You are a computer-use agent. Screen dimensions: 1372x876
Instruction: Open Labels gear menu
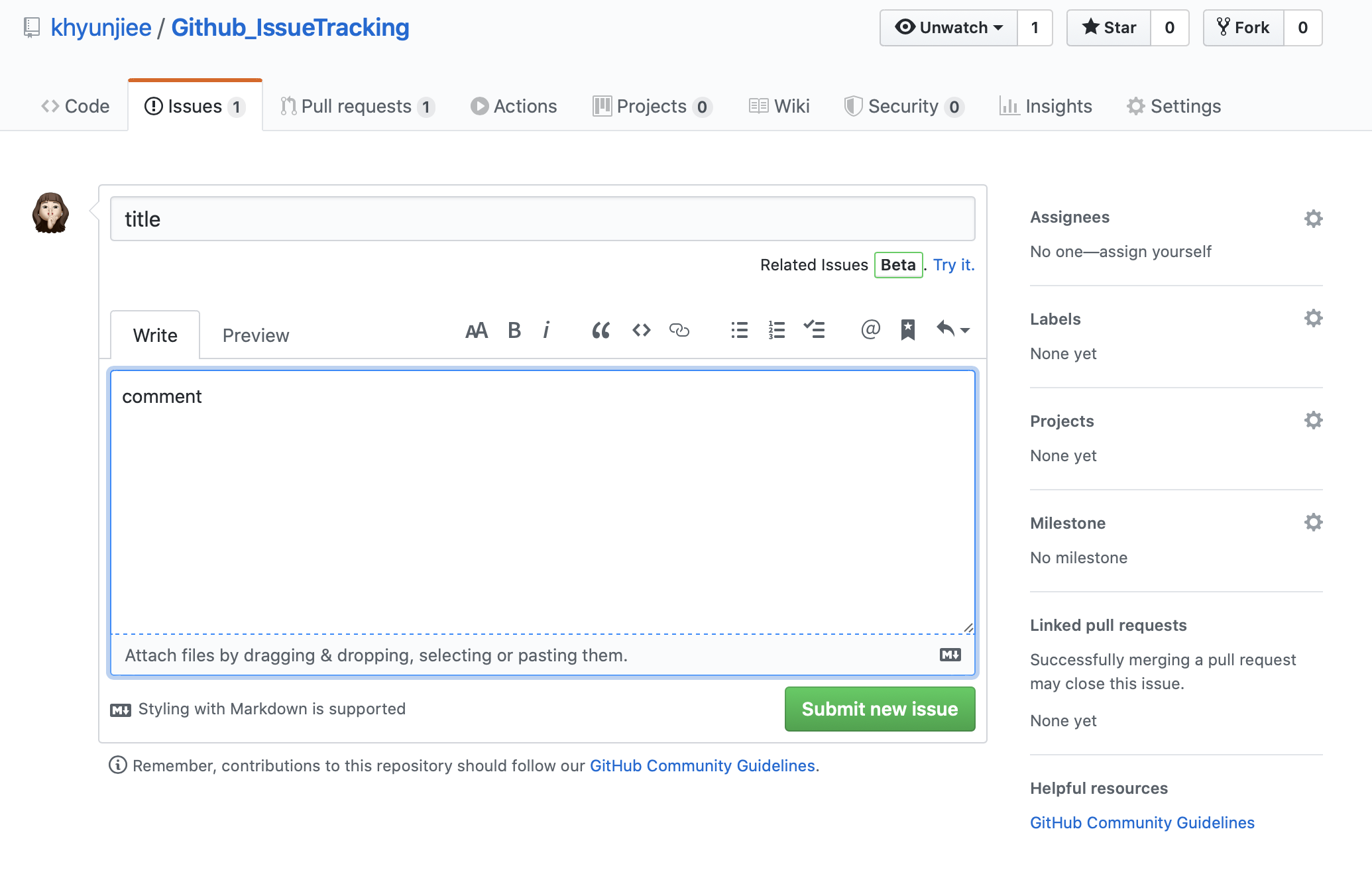(x=1313, y=319)
